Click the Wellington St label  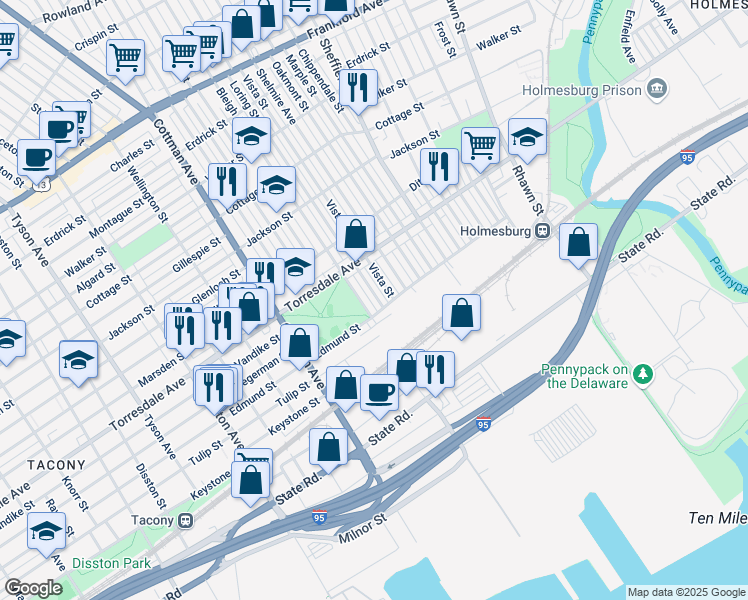pos(147,195)
